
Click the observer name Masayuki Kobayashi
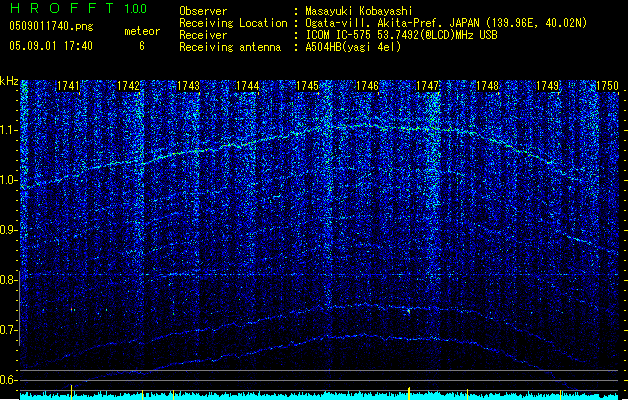coord(358,10)
